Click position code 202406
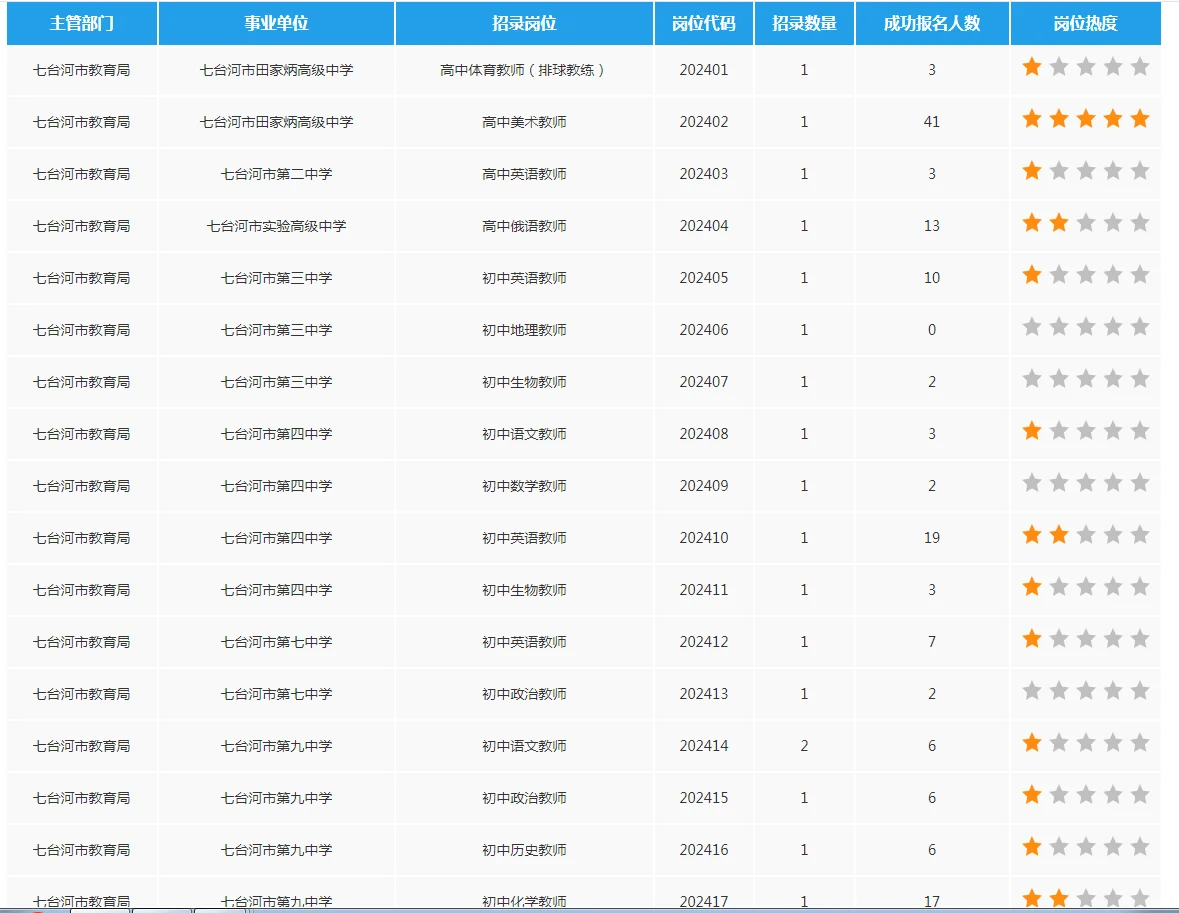This screenshot has height=913, width=1179. [x=704, y=330]
